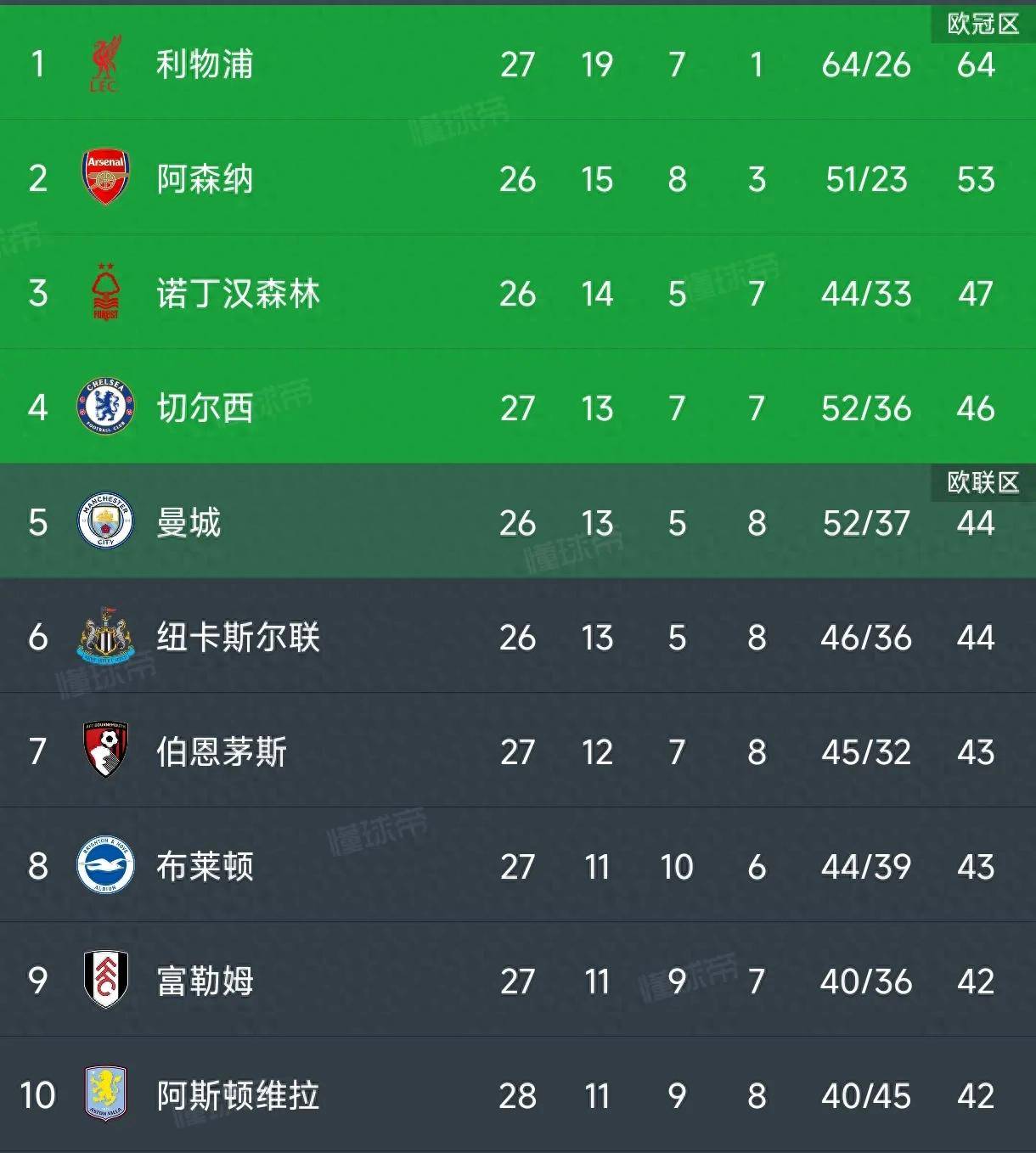The image size is (1036, 1153).
Task: Select the Chelsea club badge
Action: (105, 407)
